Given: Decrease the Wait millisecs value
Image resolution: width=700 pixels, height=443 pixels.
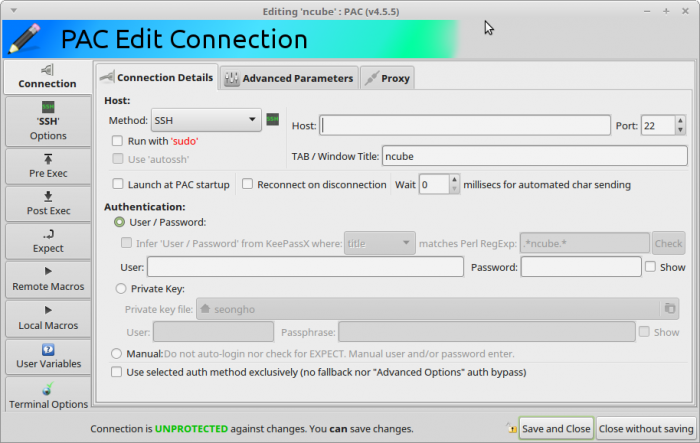Looking at the screenshot, I should pyautogui.click(x=454, y=189).
